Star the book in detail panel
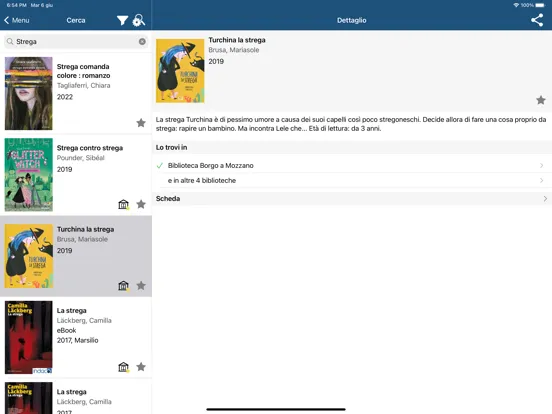The height and width of the screenshot is (414, 552). 541,100
